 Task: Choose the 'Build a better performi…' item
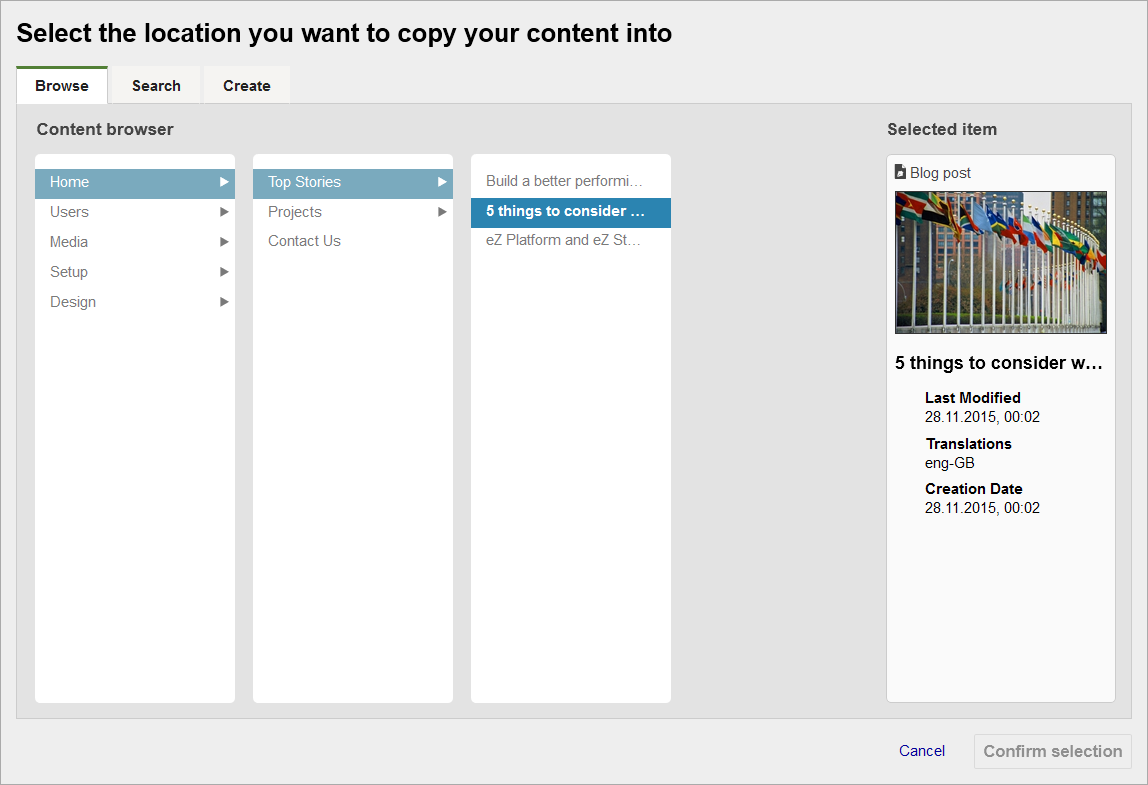click(565, 181)
